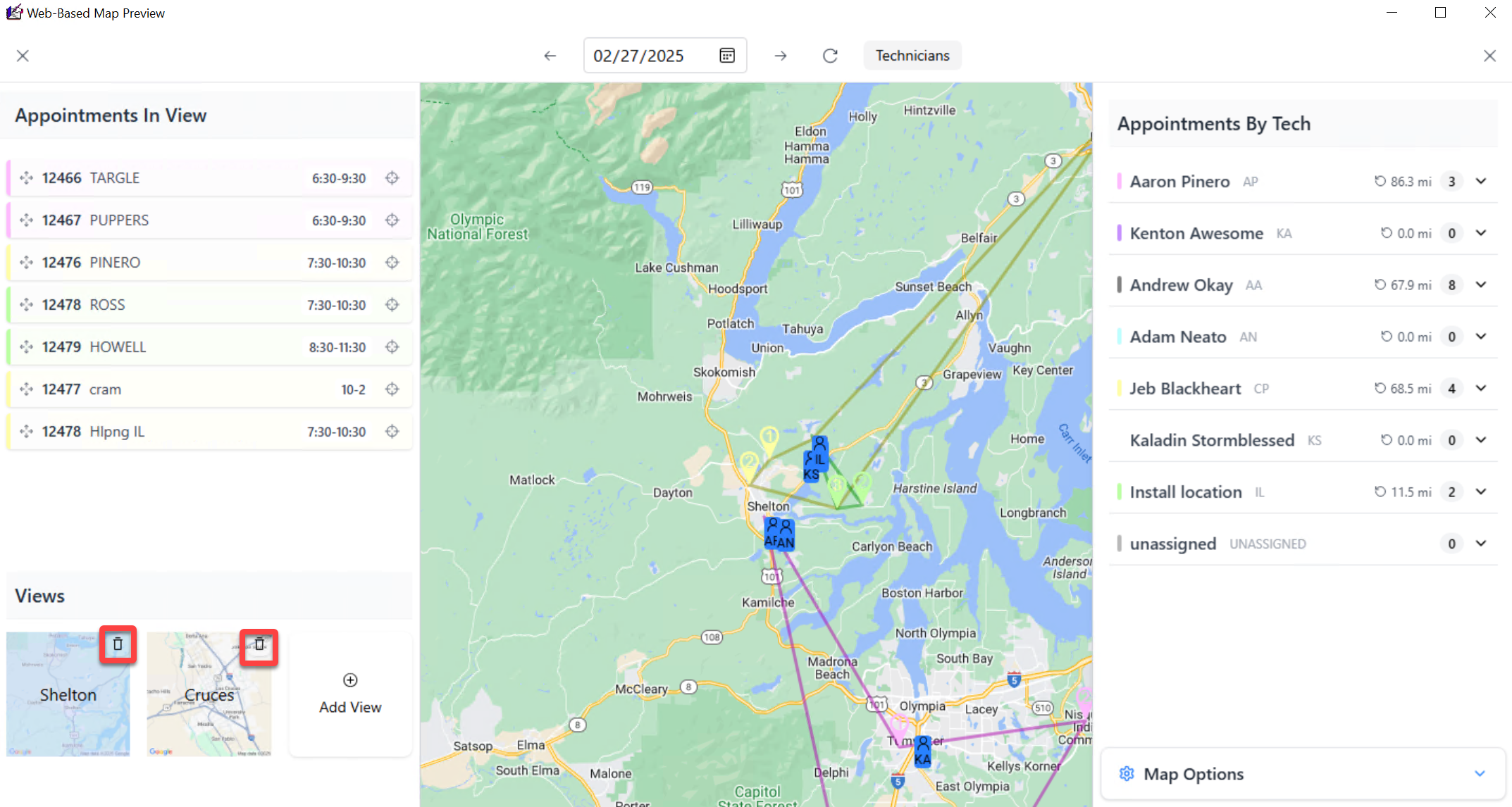Click the Technicians button
1512x807 pixels.
click(912, 56)
